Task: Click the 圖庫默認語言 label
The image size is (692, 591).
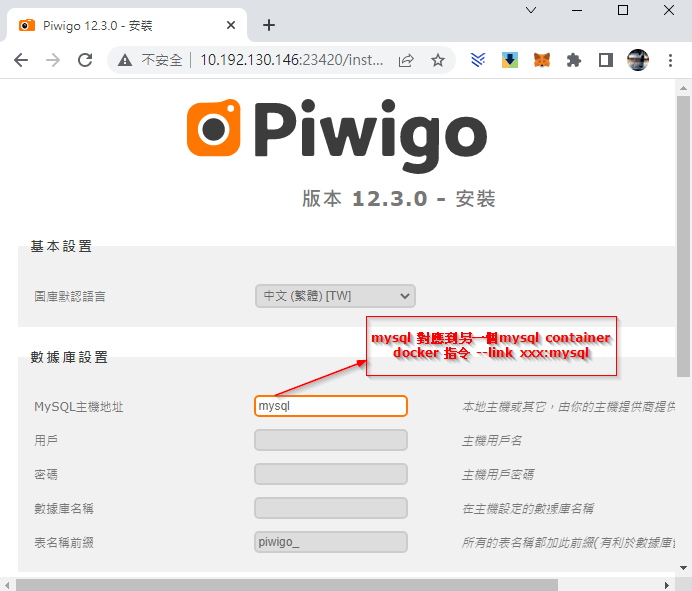Action: click(x=70, y=296)
